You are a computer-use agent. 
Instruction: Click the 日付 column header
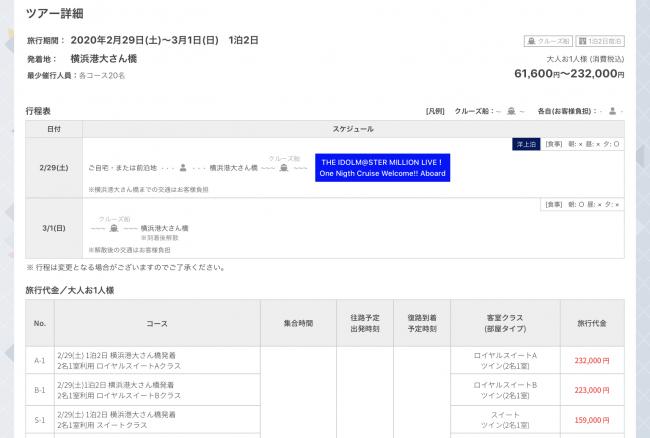54,129
